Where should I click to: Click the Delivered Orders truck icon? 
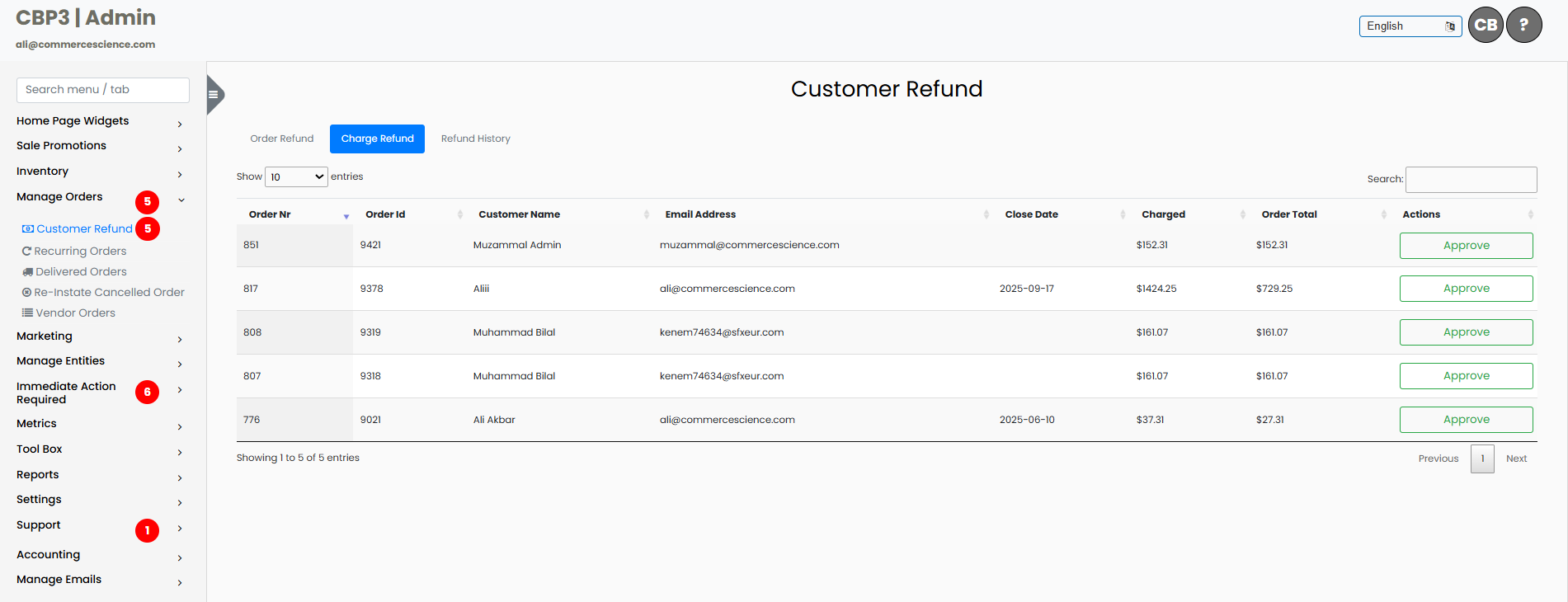pyautogui.click(x=27, y=272)
